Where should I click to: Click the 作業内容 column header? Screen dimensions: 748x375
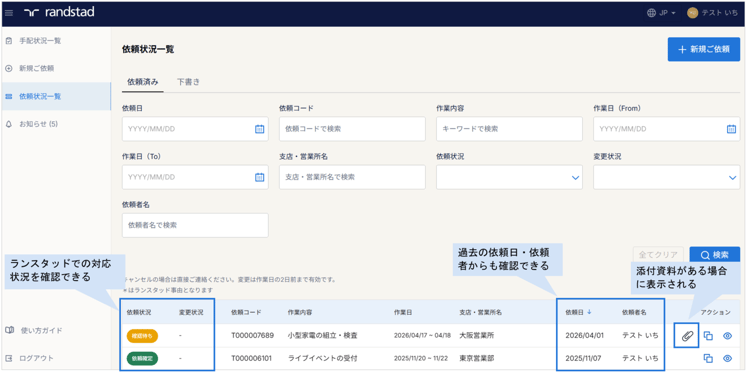[x=300, y=312]
